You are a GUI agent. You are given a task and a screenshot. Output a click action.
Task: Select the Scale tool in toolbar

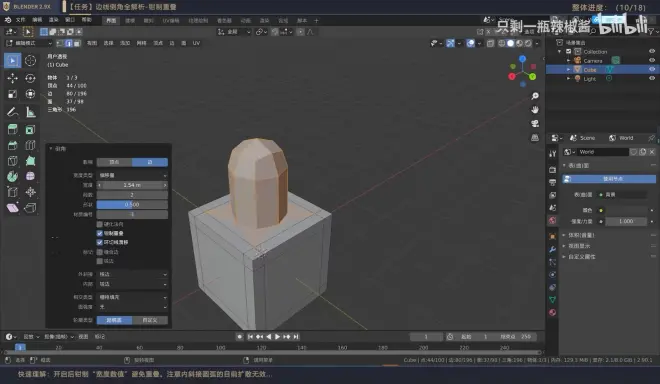coord(13,94)
